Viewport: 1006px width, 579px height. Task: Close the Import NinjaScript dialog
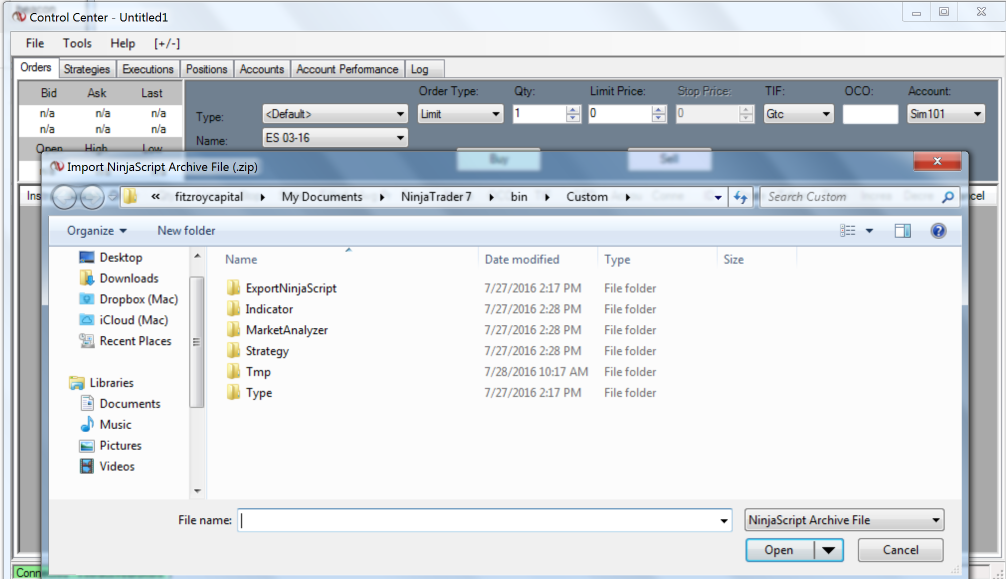(x=937, y=161)
